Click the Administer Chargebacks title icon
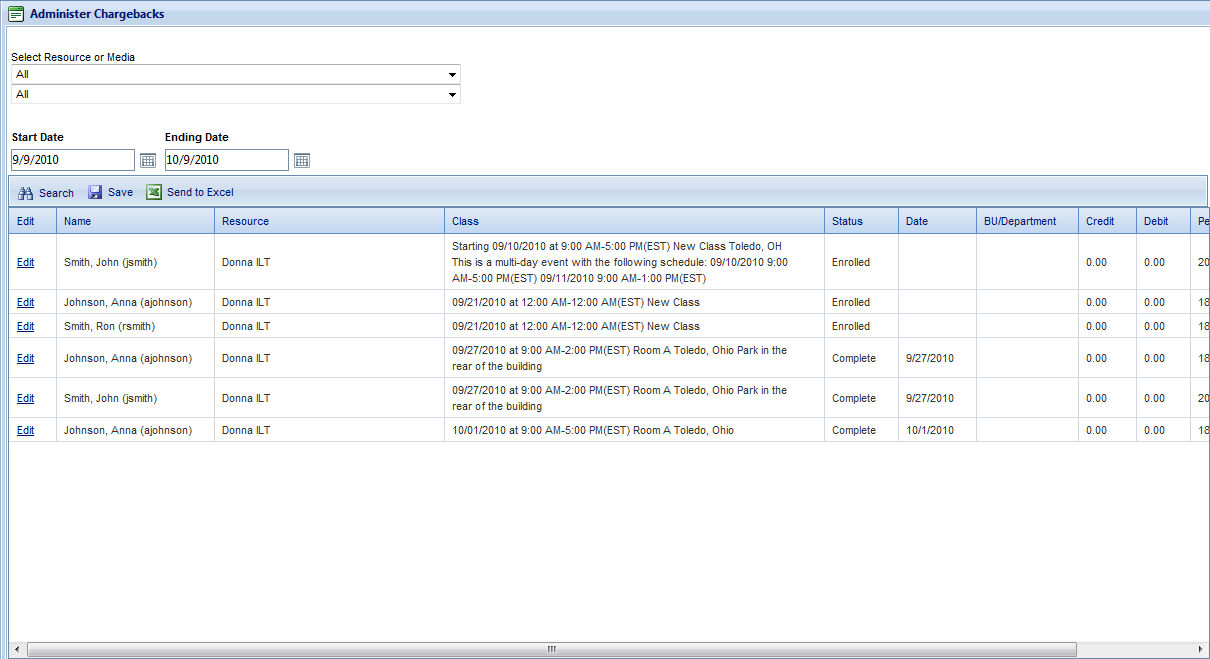 [16, 14]
